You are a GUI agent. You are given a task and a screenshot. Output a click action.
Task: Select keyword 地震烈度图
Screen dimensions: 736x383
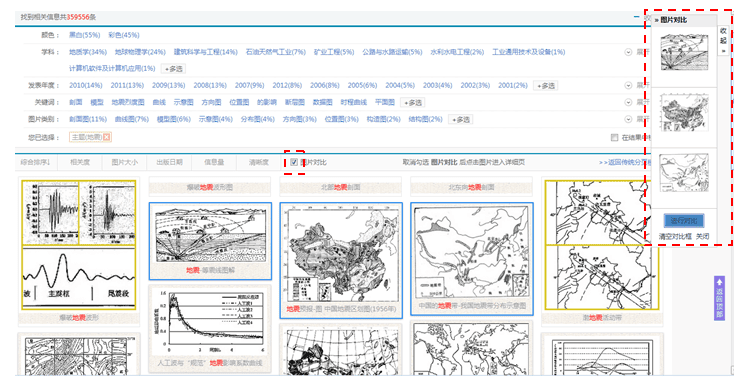point(128,102)
